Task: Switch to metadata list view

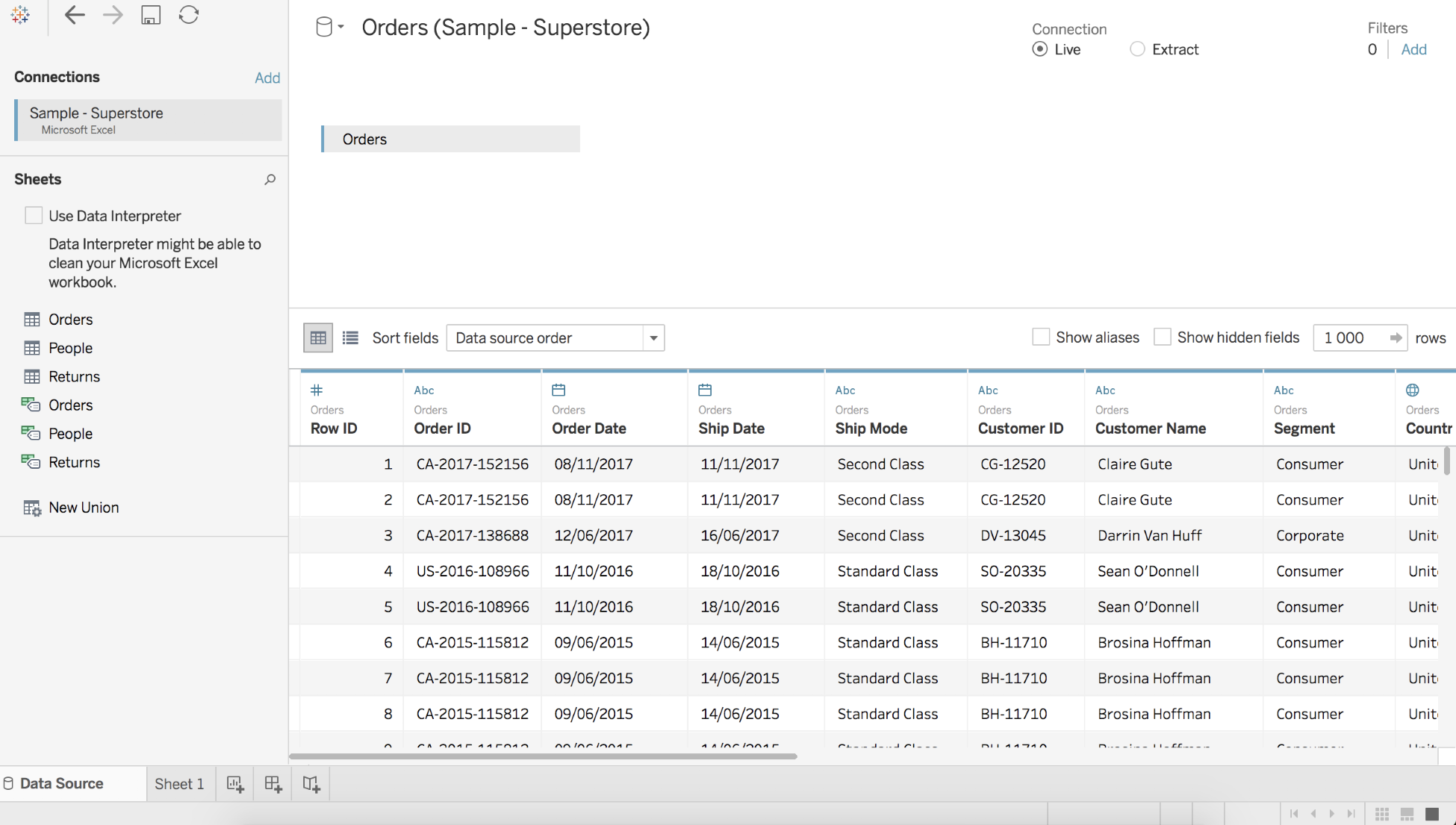Action: tap(350, 337)
